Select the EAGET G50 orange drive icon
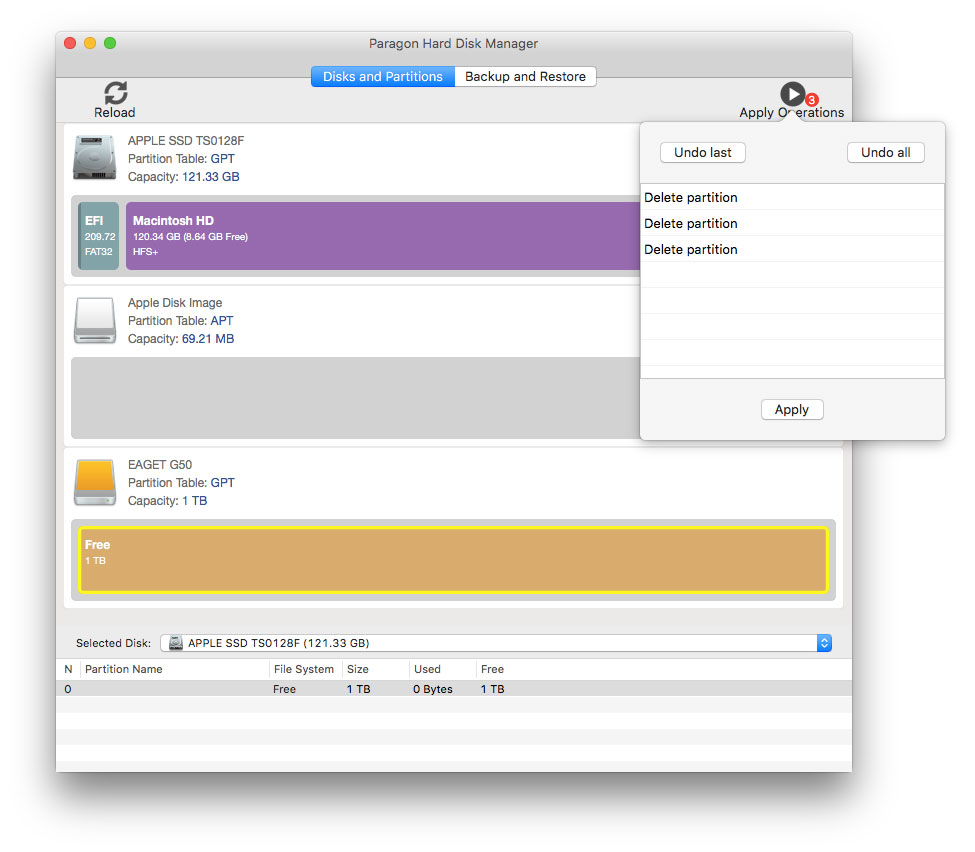975x852 pixels. pos(95,483)
